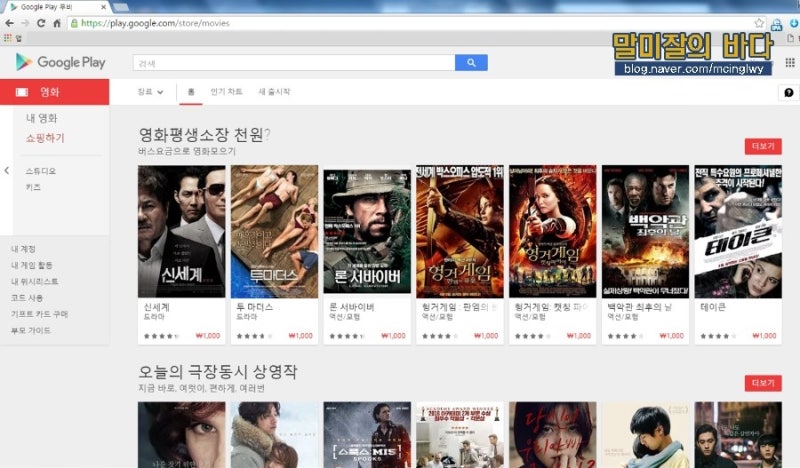Click 더보기 button for 영화평생소장 천원 section

coord(763,146)
